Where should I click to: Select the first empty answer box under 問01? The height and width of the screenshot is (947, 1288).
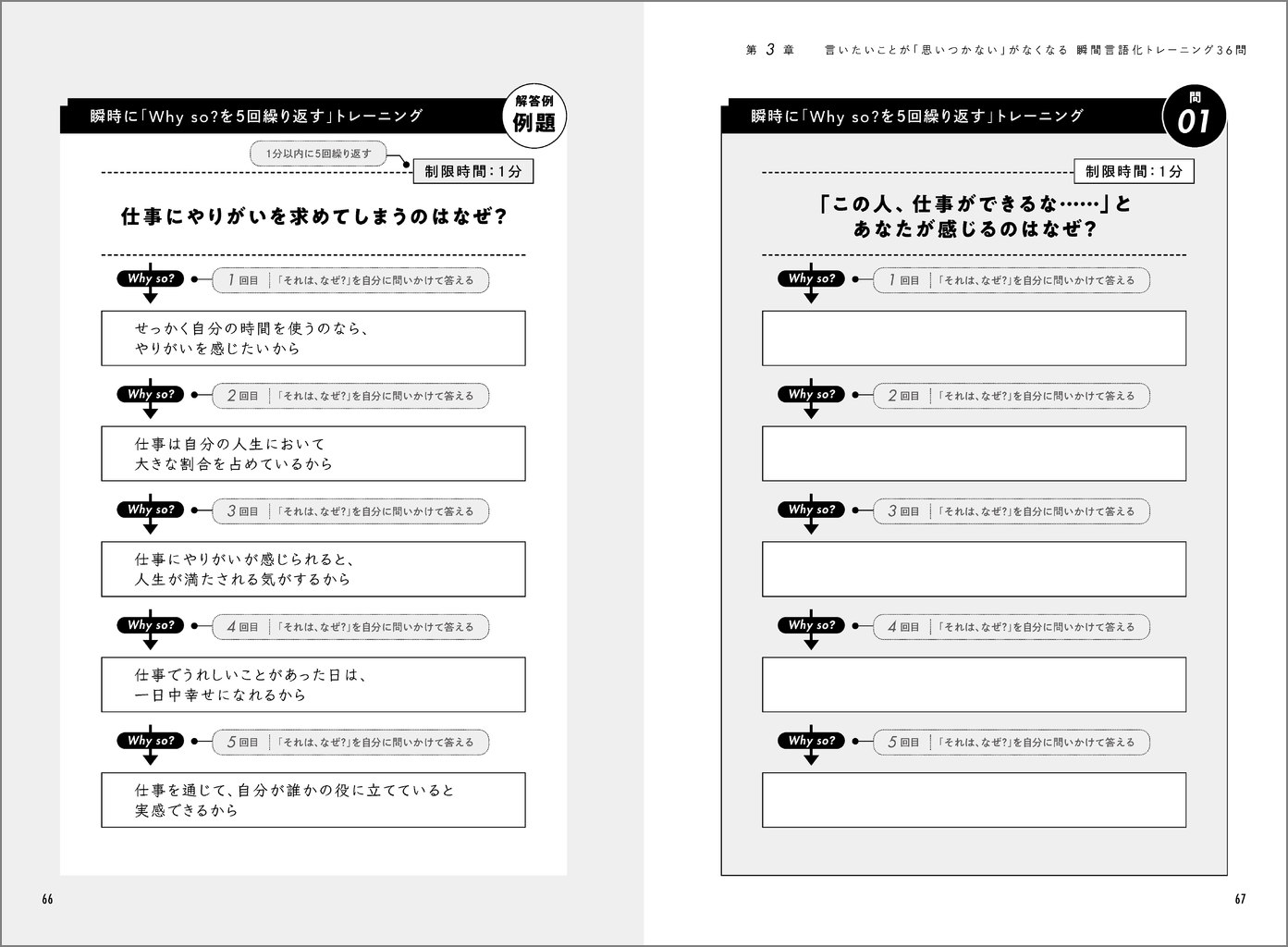pos(974,338)
